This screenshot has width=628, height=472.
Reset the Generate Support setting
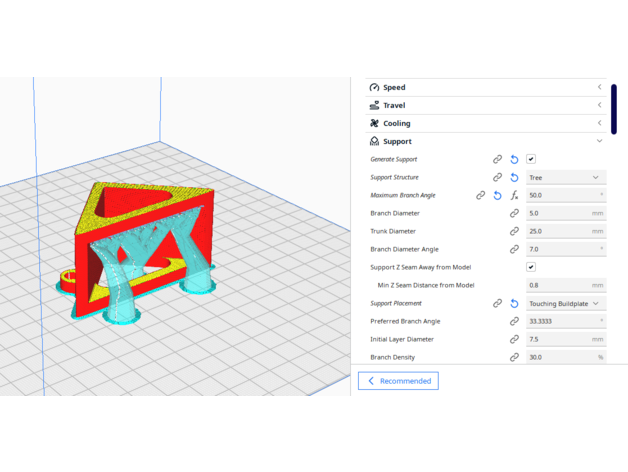(x=514, y=159)
